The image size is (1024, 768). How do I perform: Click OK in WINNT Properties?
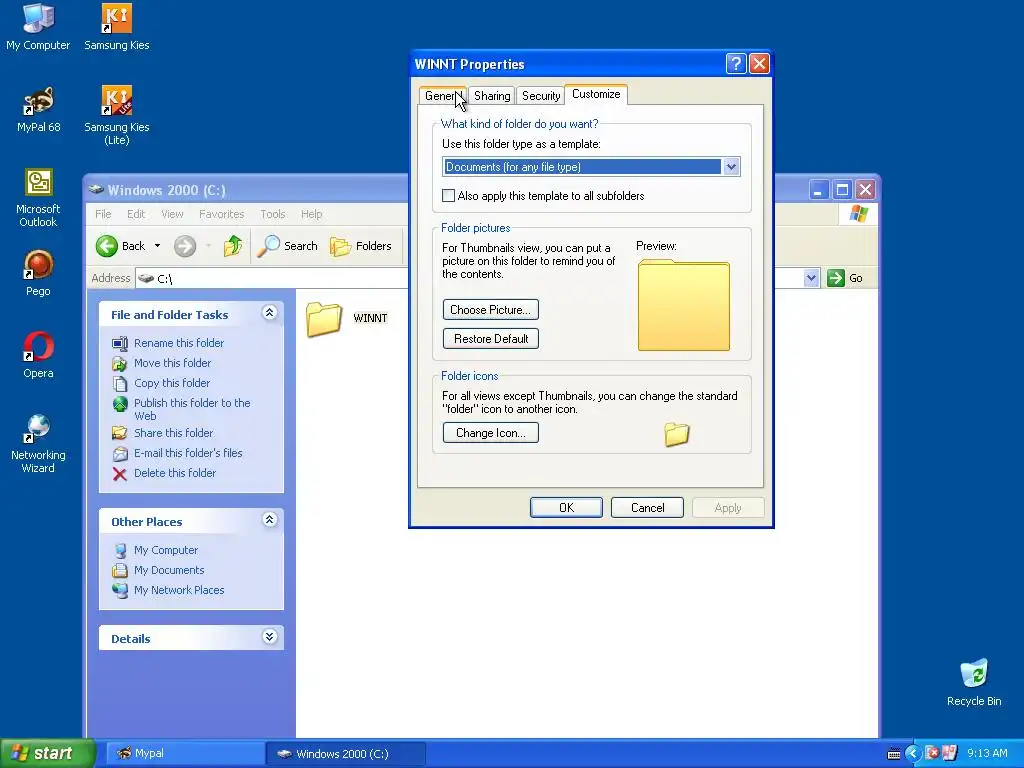[566, 508]
